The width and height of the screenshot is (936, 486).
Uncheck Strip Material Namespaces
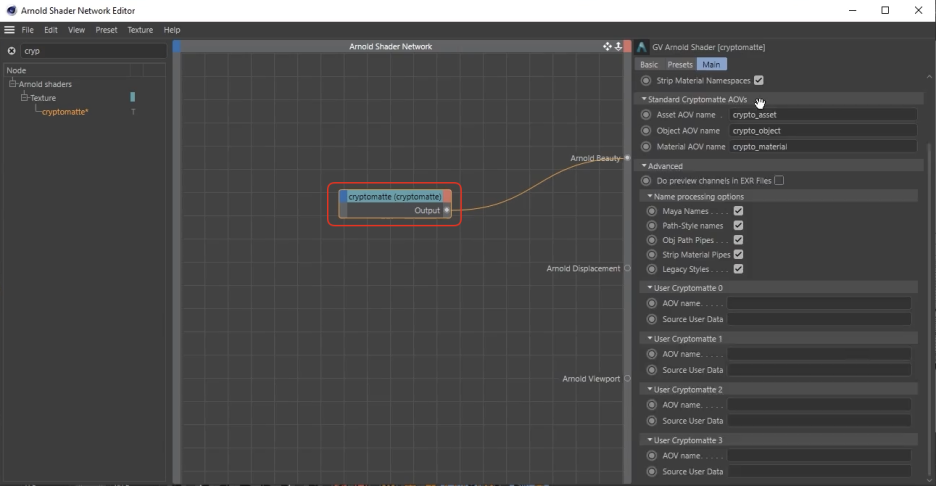(759, 80)
